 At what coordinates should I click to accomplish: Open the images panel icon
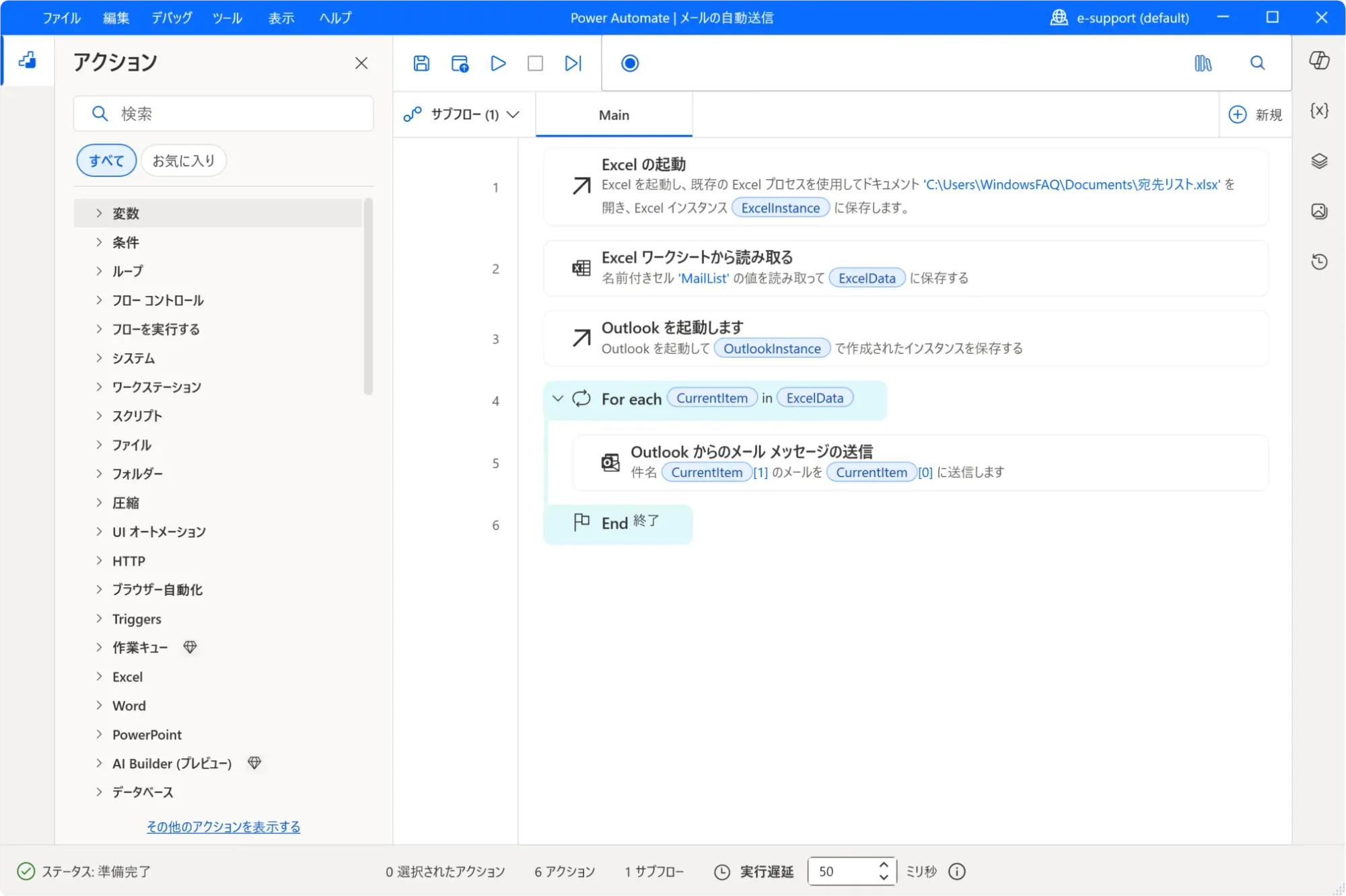[x=1319, y=211]
